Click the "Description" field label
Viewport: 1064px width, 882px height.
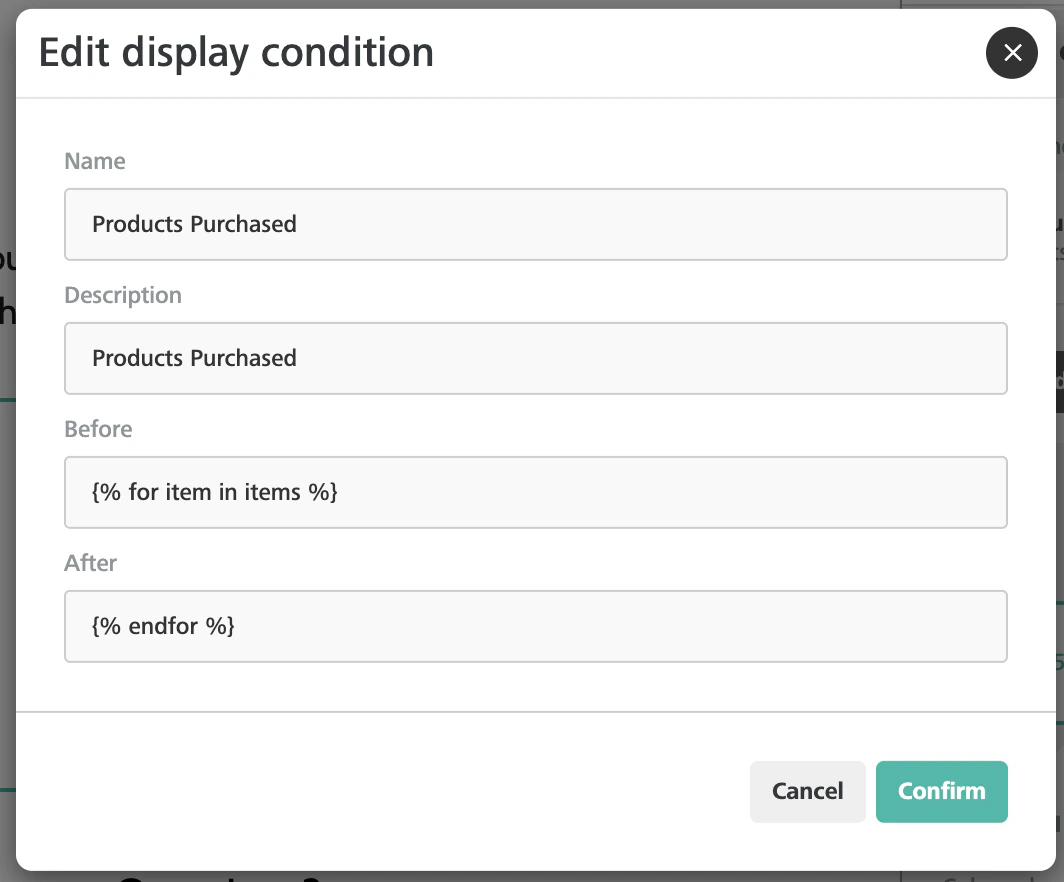[x=123, y=295]
